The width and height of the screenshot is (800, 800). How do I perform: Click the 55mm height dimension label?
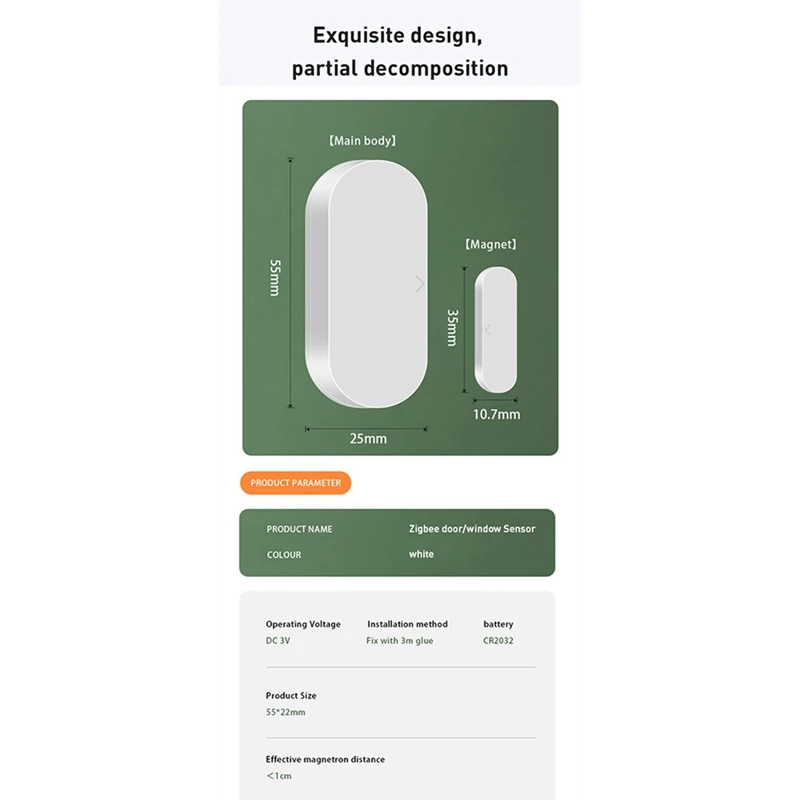pyautogui.click(x=275, y=278)
